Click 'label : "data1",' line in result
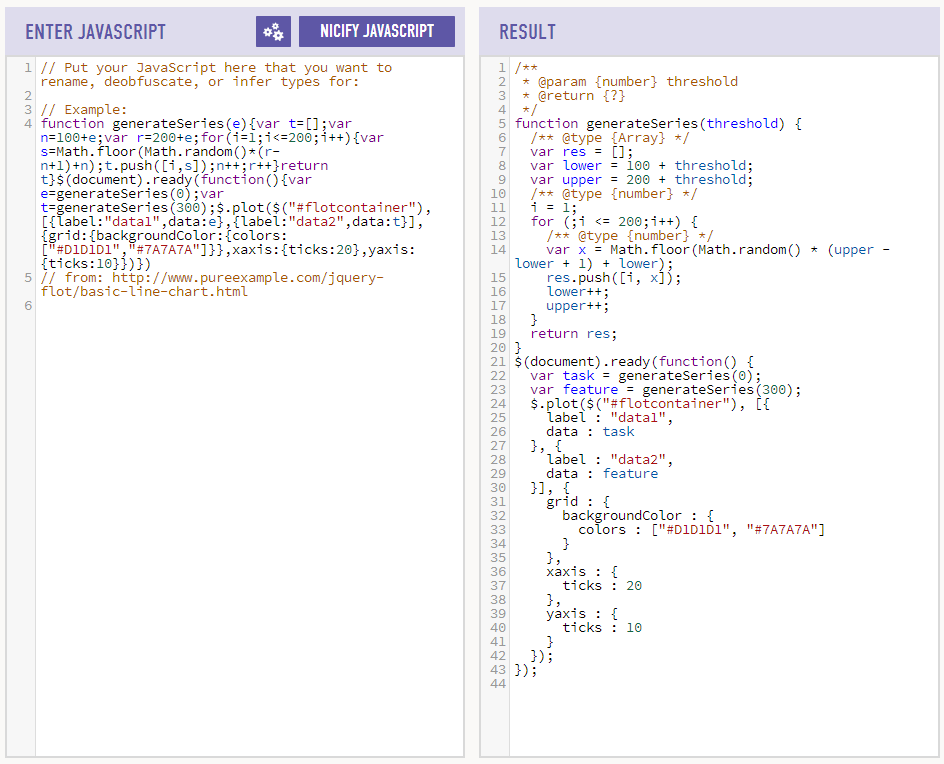 tap(609, 418)
